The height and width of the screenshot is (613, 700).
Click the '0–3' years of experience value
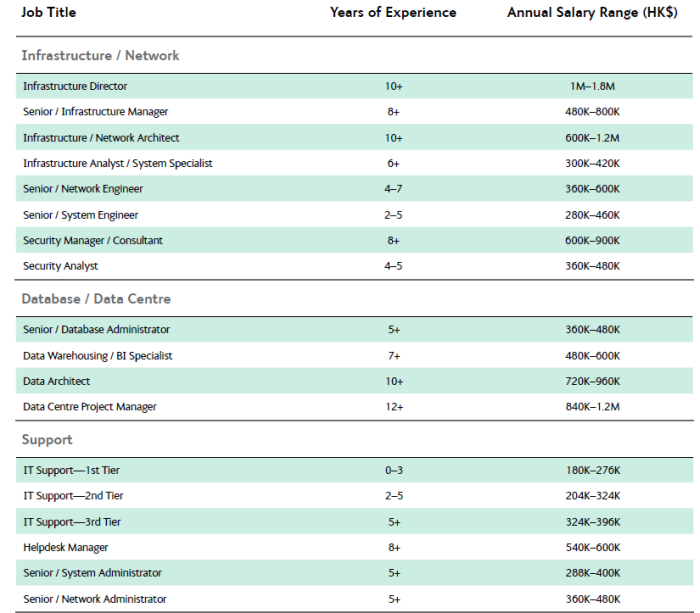394,471
